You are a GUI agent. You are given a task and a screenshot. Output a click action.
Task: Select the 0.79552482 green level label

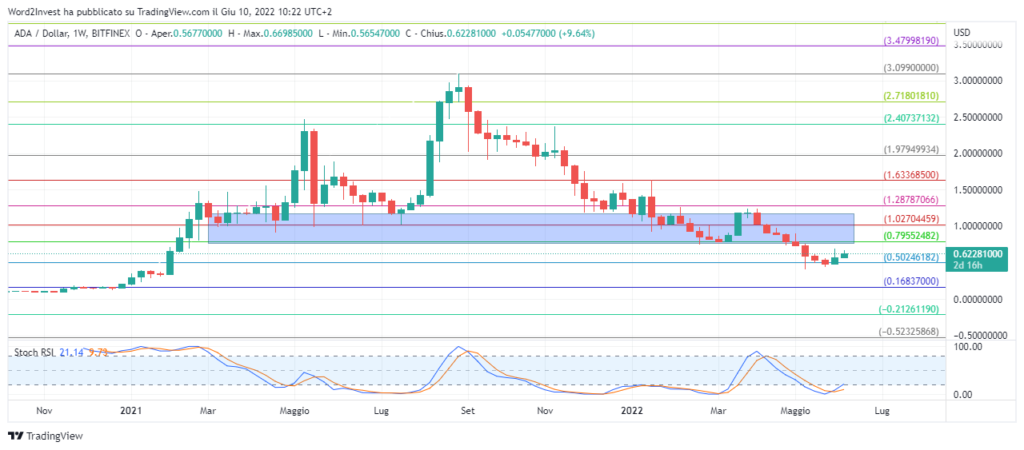tap(911, 236)
